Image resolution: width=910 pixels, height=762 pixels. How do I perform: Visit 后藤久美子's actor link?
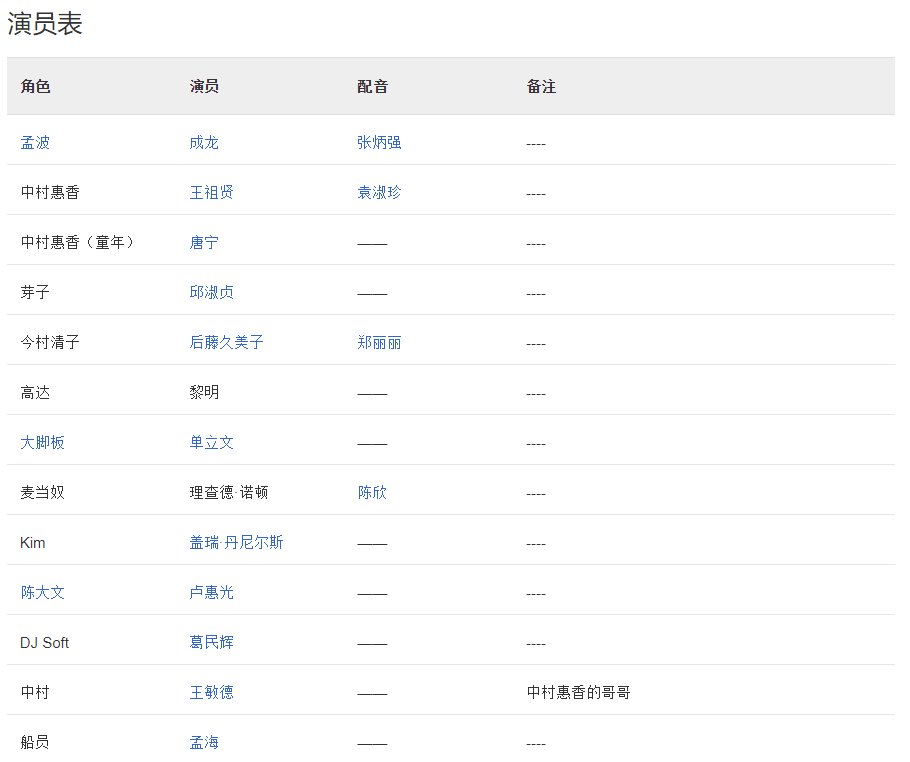[x=225, y=342]
